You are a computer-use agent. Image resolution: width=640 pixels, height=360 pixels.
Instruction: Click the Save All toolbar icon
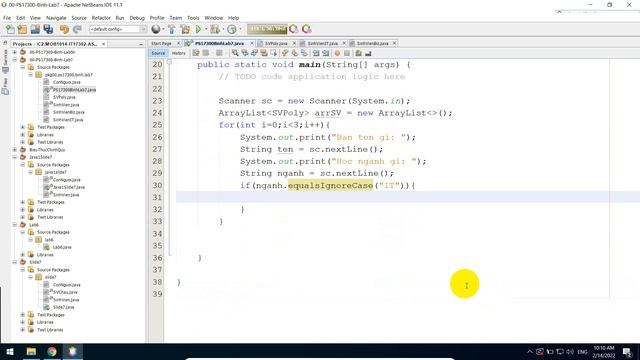click(x=48, y=29)
